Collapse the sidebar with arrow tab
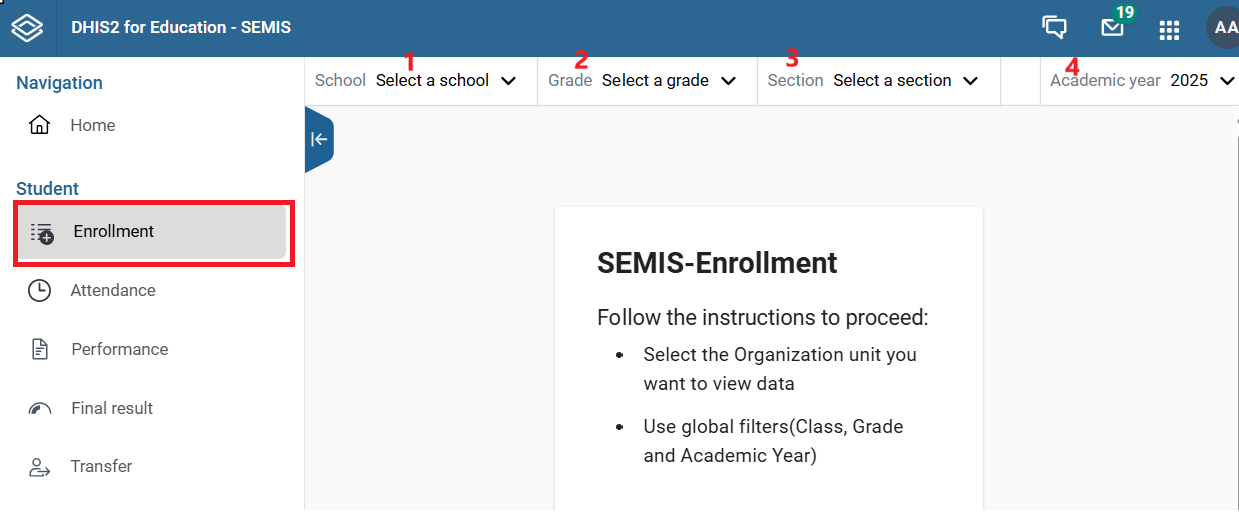 click(x=319, y=139)
